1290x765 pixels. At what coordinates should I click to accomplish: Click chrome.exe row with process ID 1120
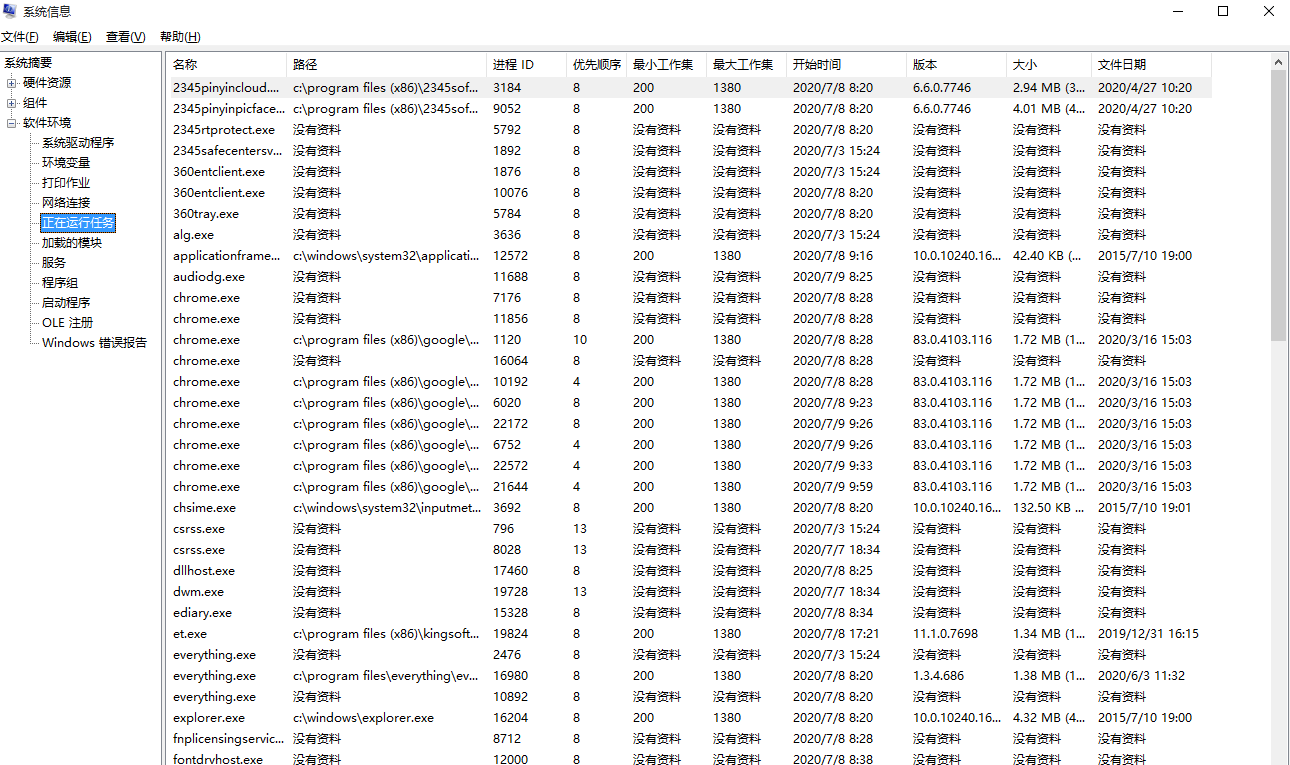[689, 339]
